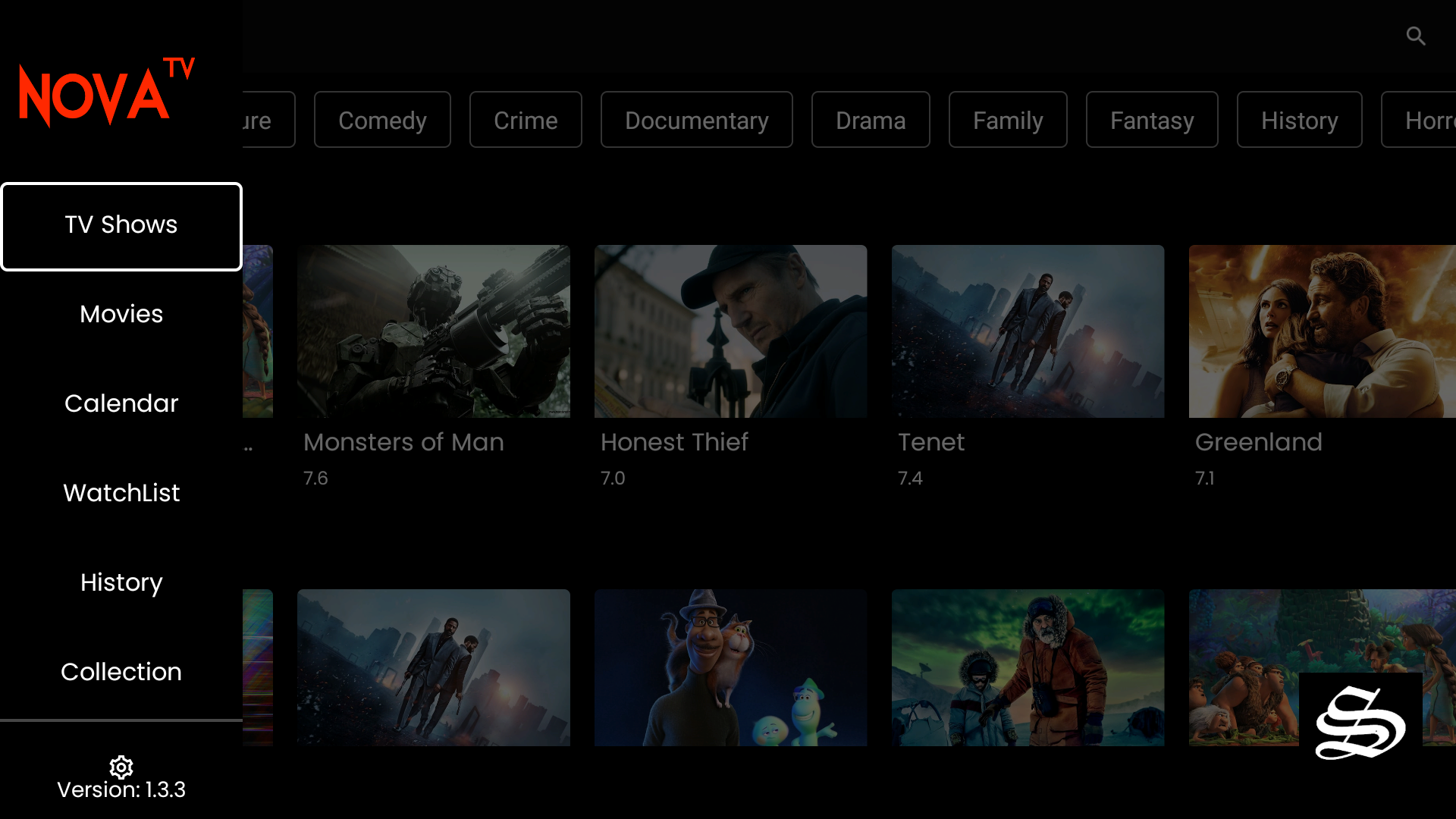Filter by the Fantasy genre
1456x819 pixels.
[x=1152, y=120]
